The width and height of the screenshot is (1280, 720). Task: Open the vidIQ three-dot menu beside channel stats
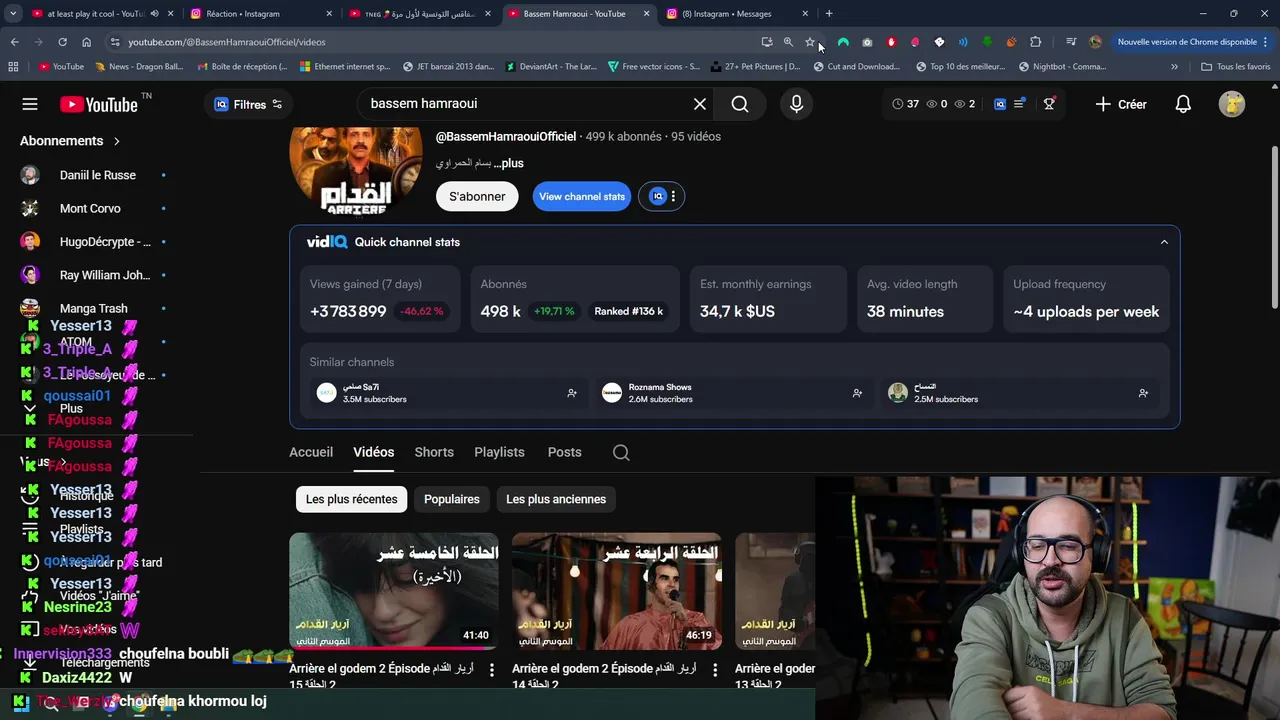673,196
